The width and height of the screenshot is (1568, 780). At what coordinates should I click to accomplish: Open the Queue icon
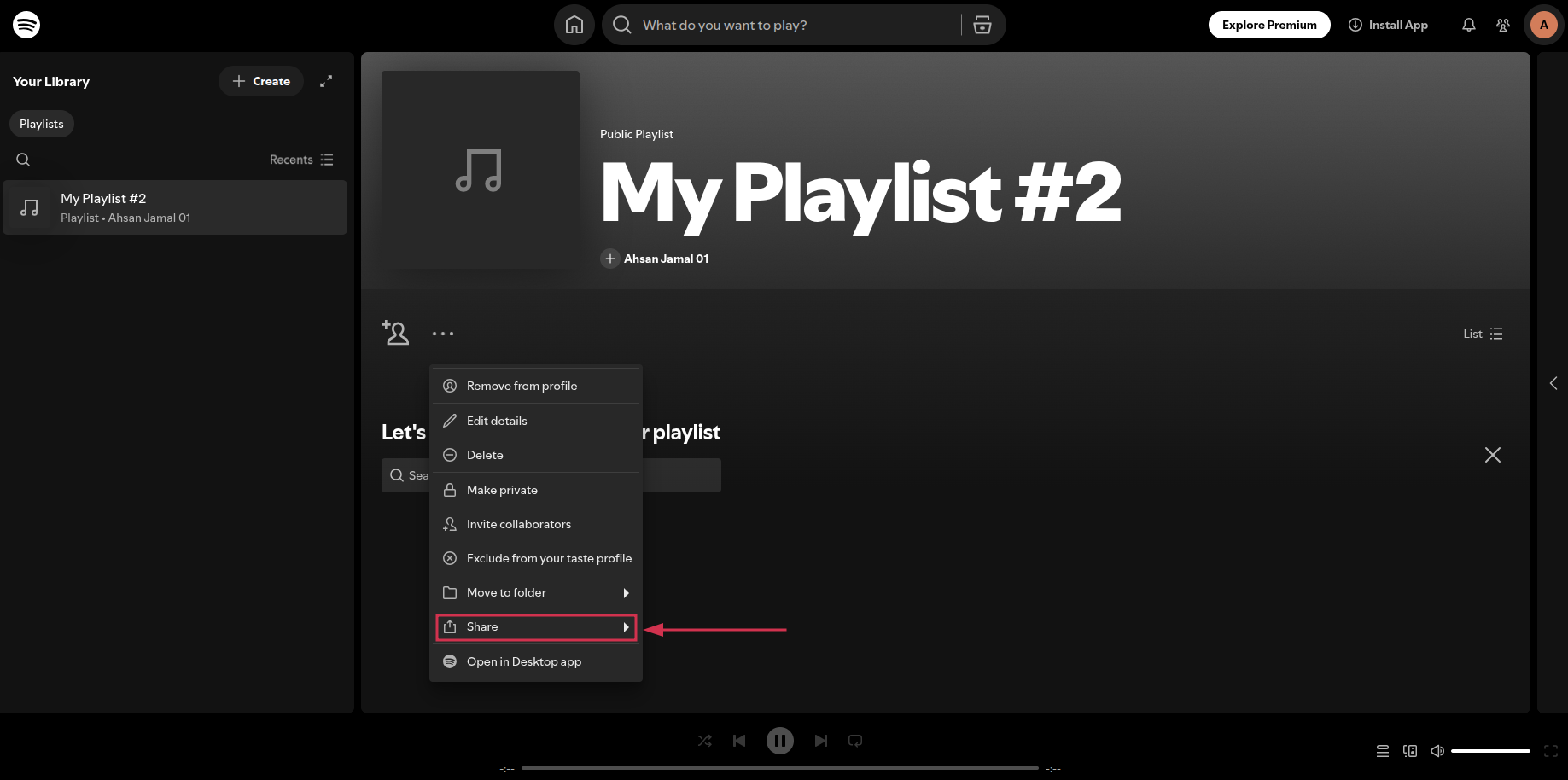tap(1383, 751)
